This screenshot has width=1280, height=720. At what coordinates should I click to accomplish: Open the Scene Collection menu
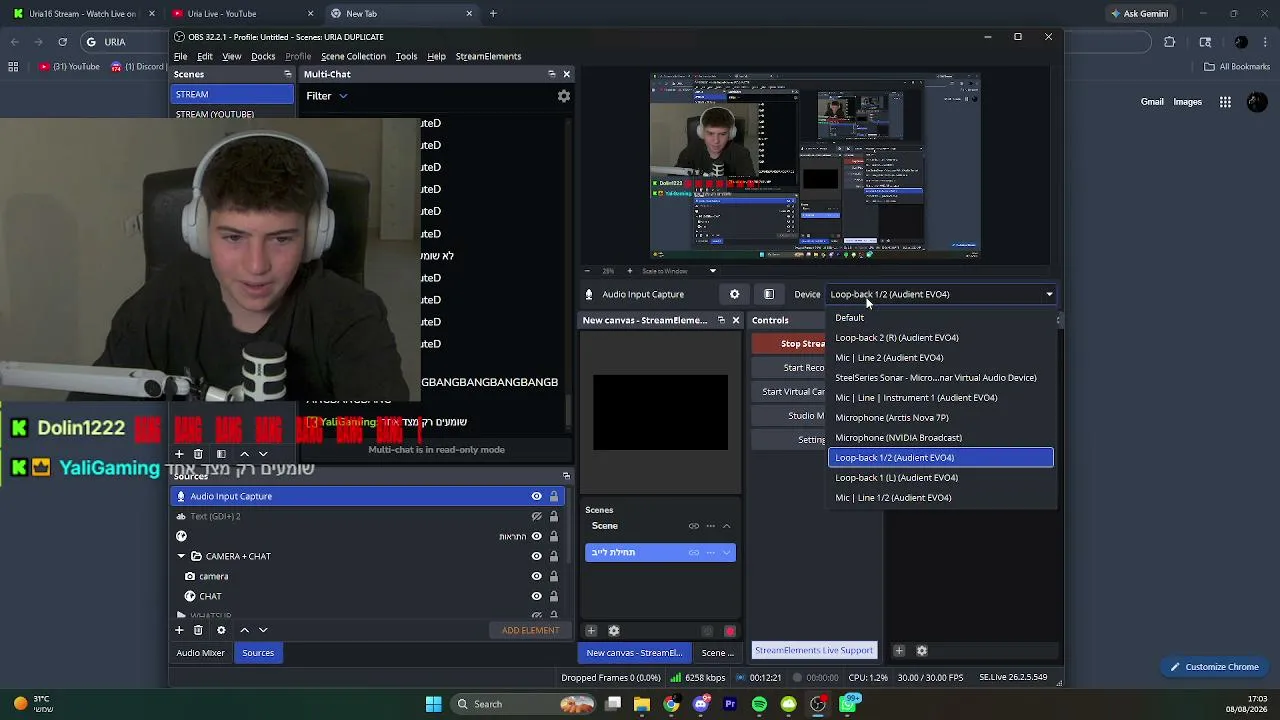pyautogui.click(x=353, y=56)
